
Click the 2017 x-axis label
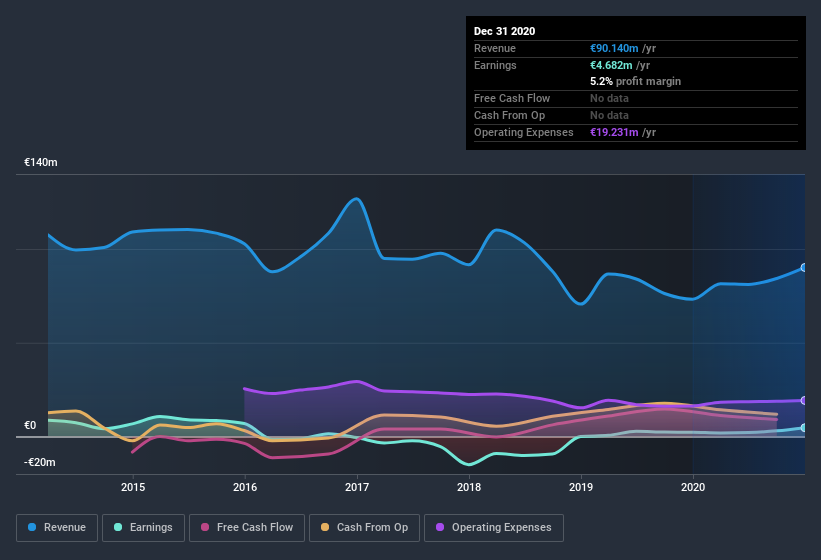point(357,487)
